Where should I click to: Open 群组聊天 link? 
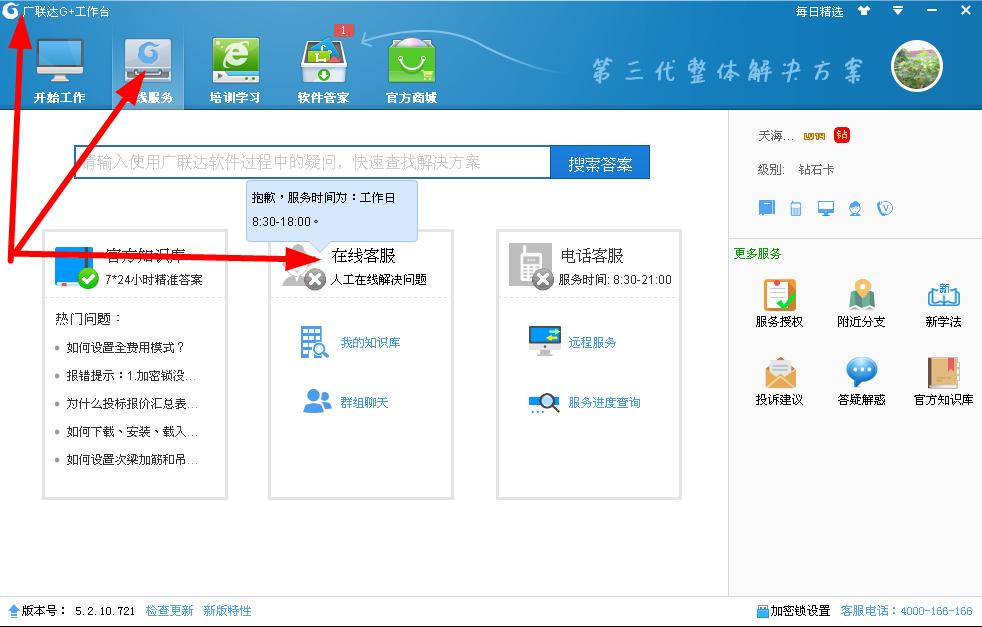[364, 403]
